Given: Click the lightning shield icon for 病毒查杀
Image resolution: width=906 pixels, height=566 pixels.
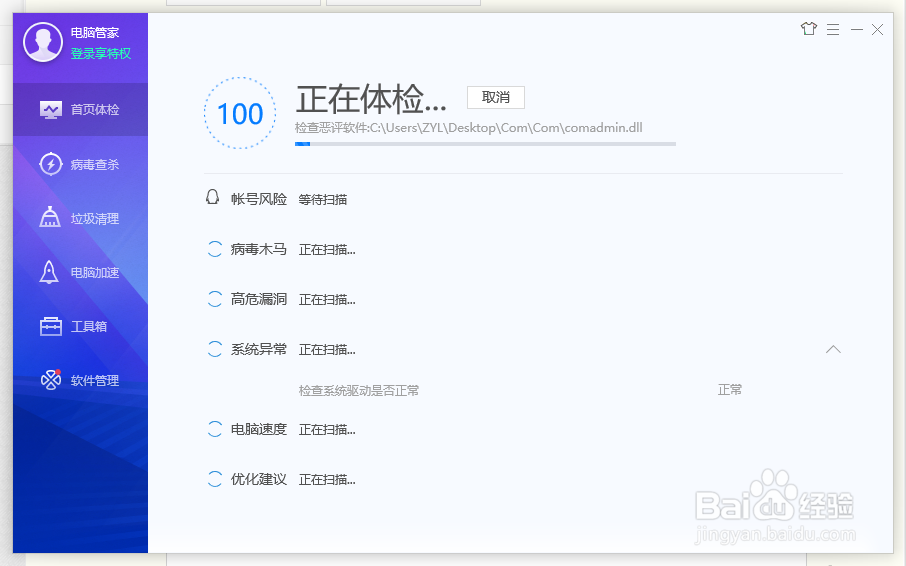Looking at the screenshot, I should point(51,164).
